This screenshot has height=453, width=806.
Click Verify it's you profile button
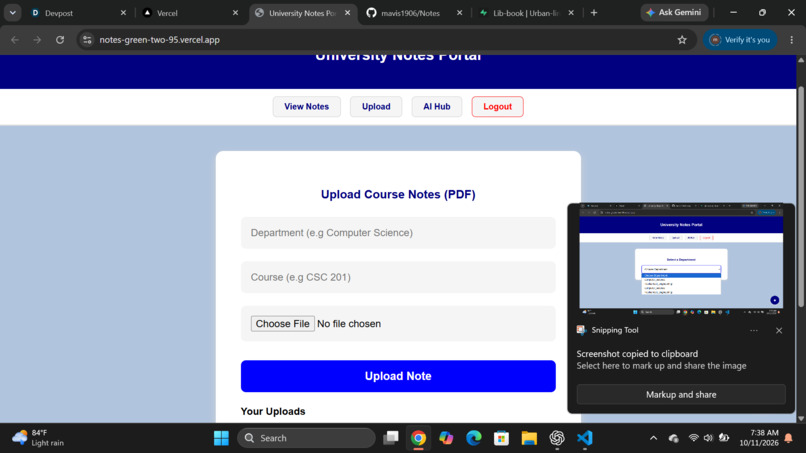pyautogui.click(x=740, y=40)
